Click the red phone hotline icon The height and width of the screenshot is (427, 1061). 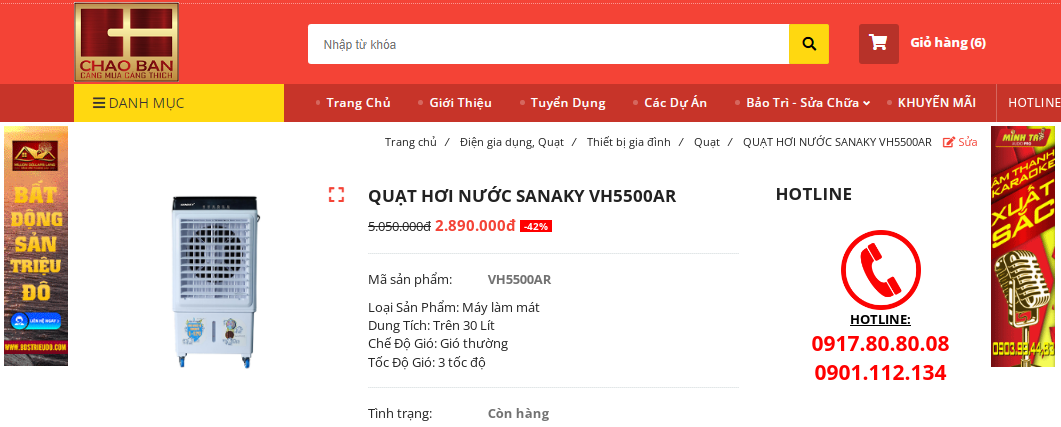tap(880, 269)
